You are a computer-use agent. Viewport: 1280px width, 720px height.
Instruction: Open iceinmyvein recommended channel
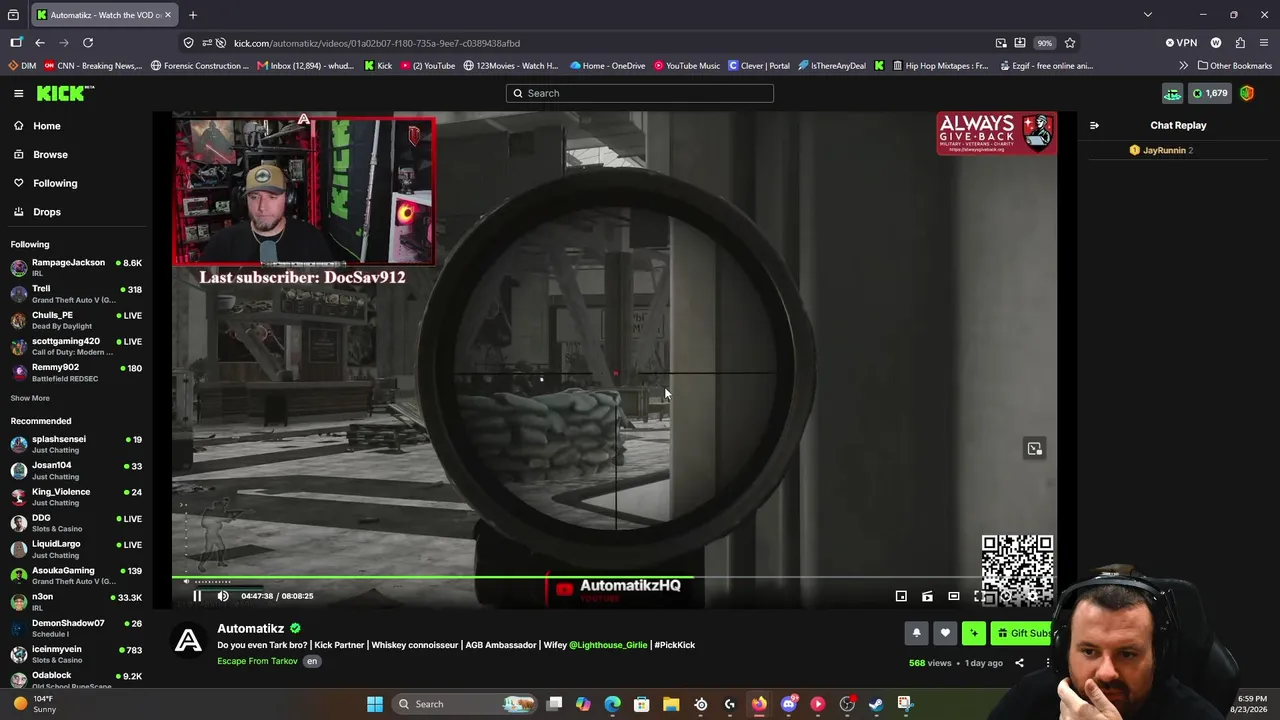point(76,654)
